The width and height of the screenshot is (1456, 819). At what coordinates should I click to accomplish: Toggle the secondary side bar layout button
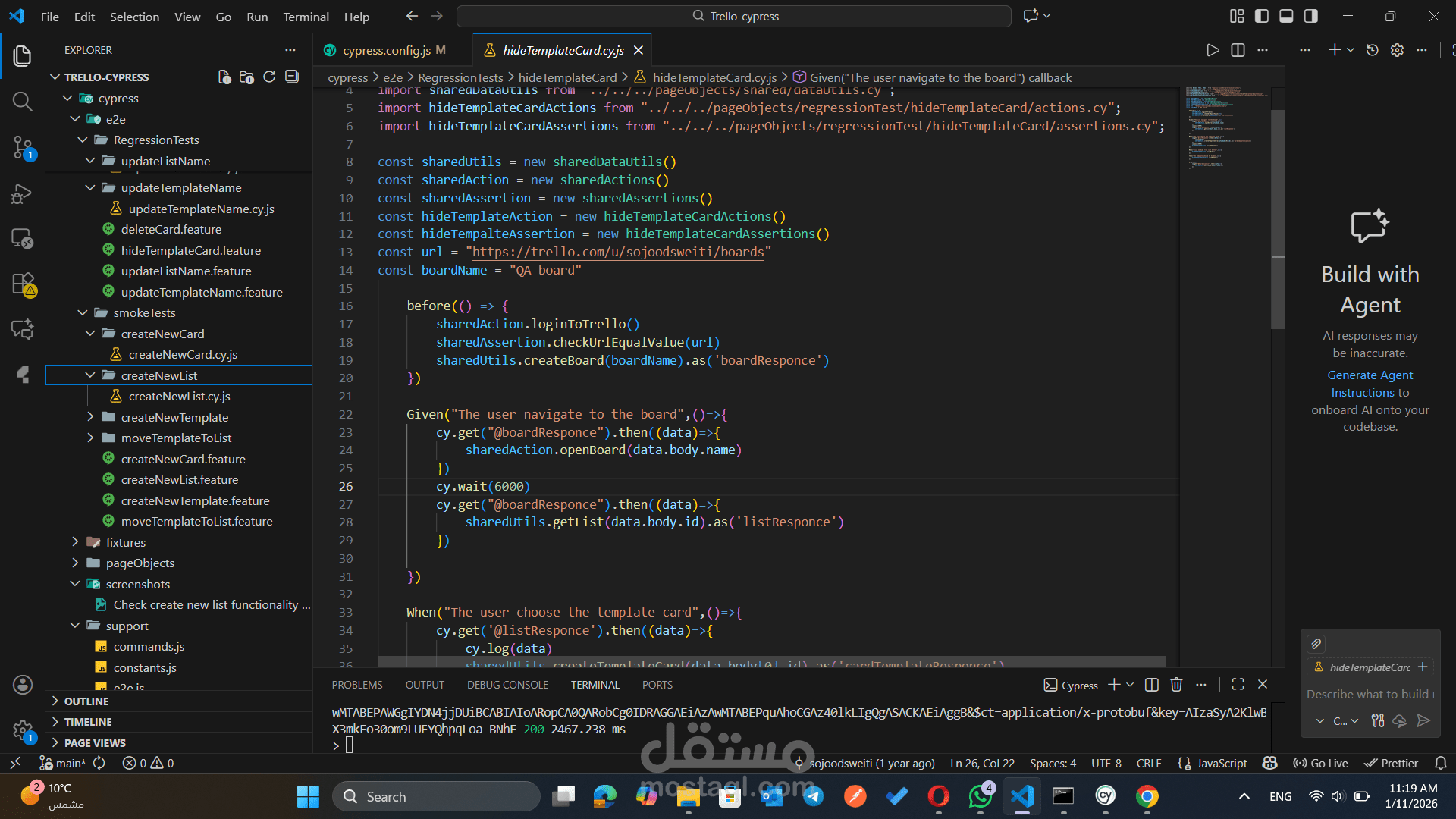(x=1310, y=16)
